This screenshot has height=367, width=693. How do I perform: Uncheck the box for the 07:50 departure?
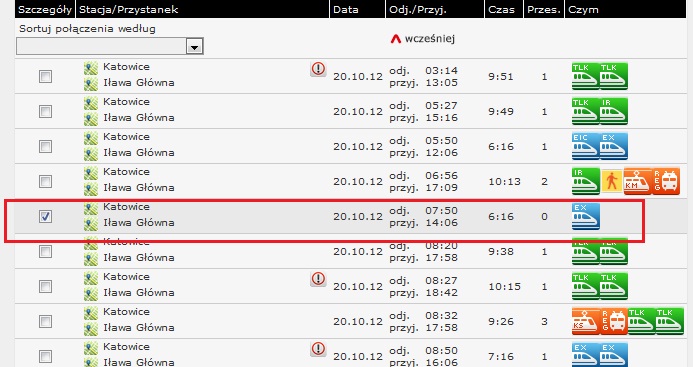45,216
